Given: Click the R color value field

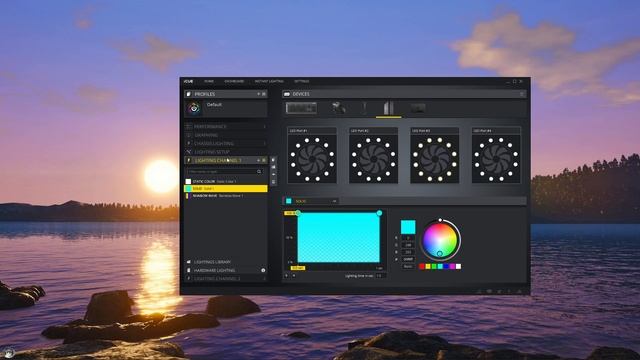Looking at the screenshot, I should (408, 238).
